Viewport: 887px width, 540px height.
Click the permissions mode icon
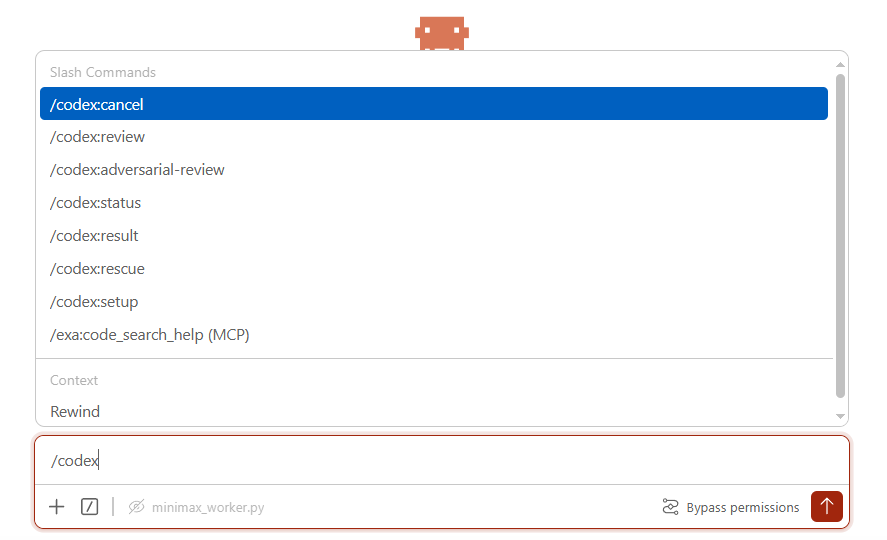670,507
